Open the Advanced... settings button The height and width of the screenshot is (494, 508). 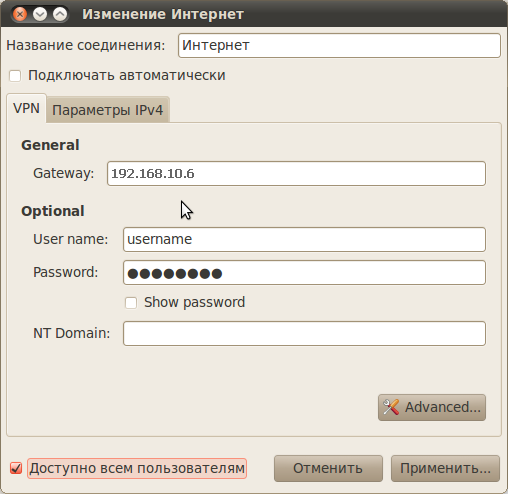pyautogui.click(x=432, y=407)
